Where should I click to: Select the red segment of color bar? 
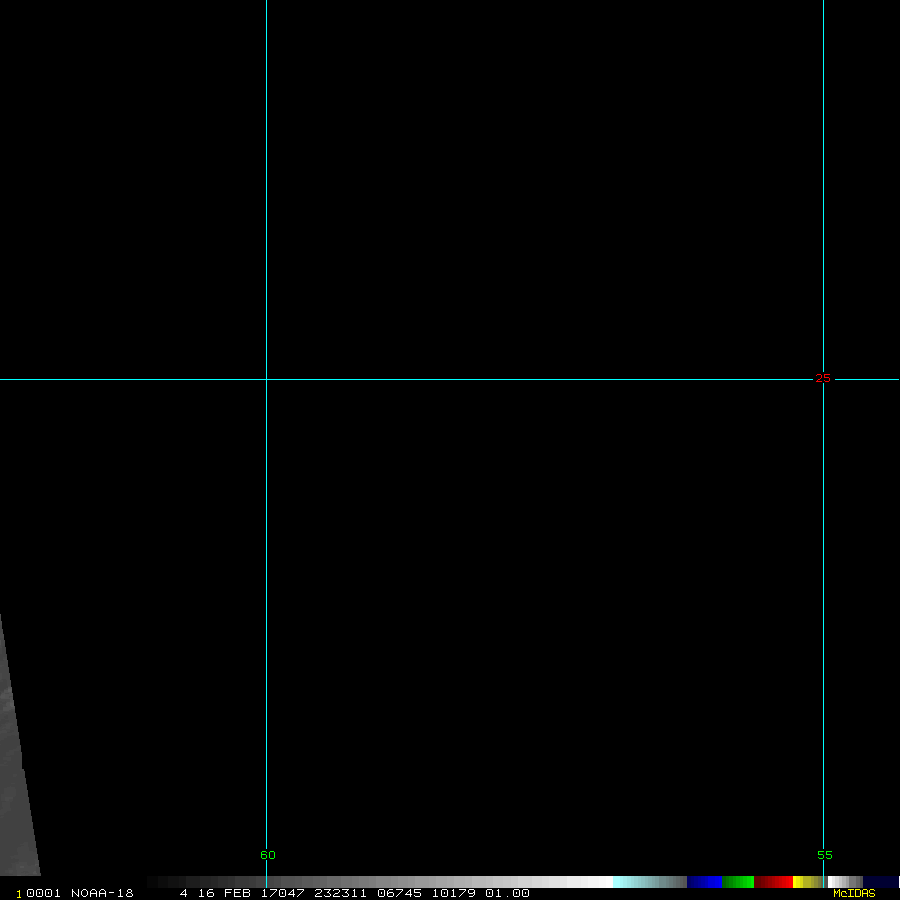(773, 882)
